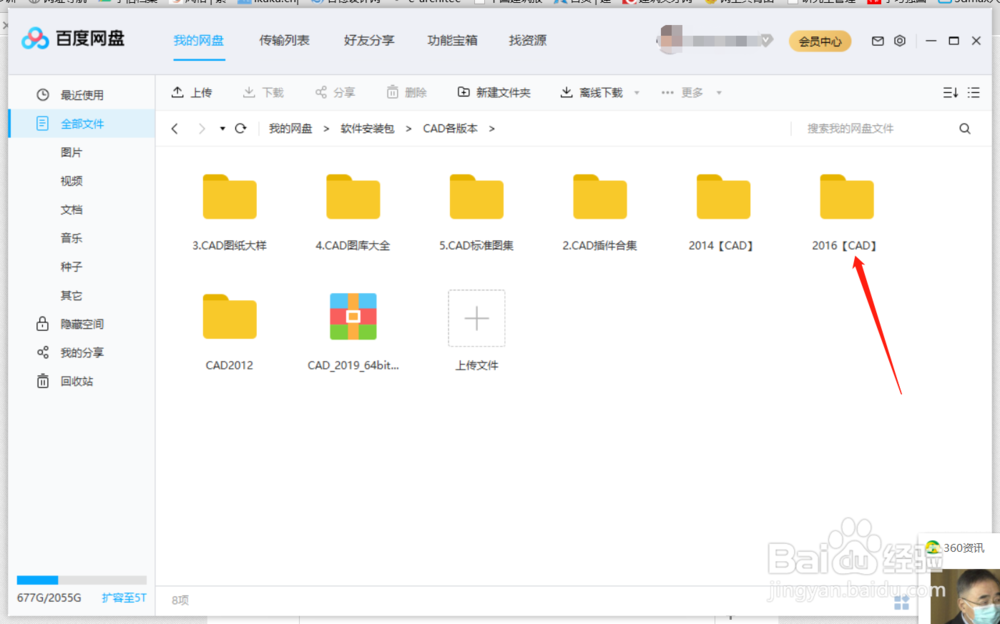
Task: Click the 上传文件 plus tile
Action: (x=476, y=318)
